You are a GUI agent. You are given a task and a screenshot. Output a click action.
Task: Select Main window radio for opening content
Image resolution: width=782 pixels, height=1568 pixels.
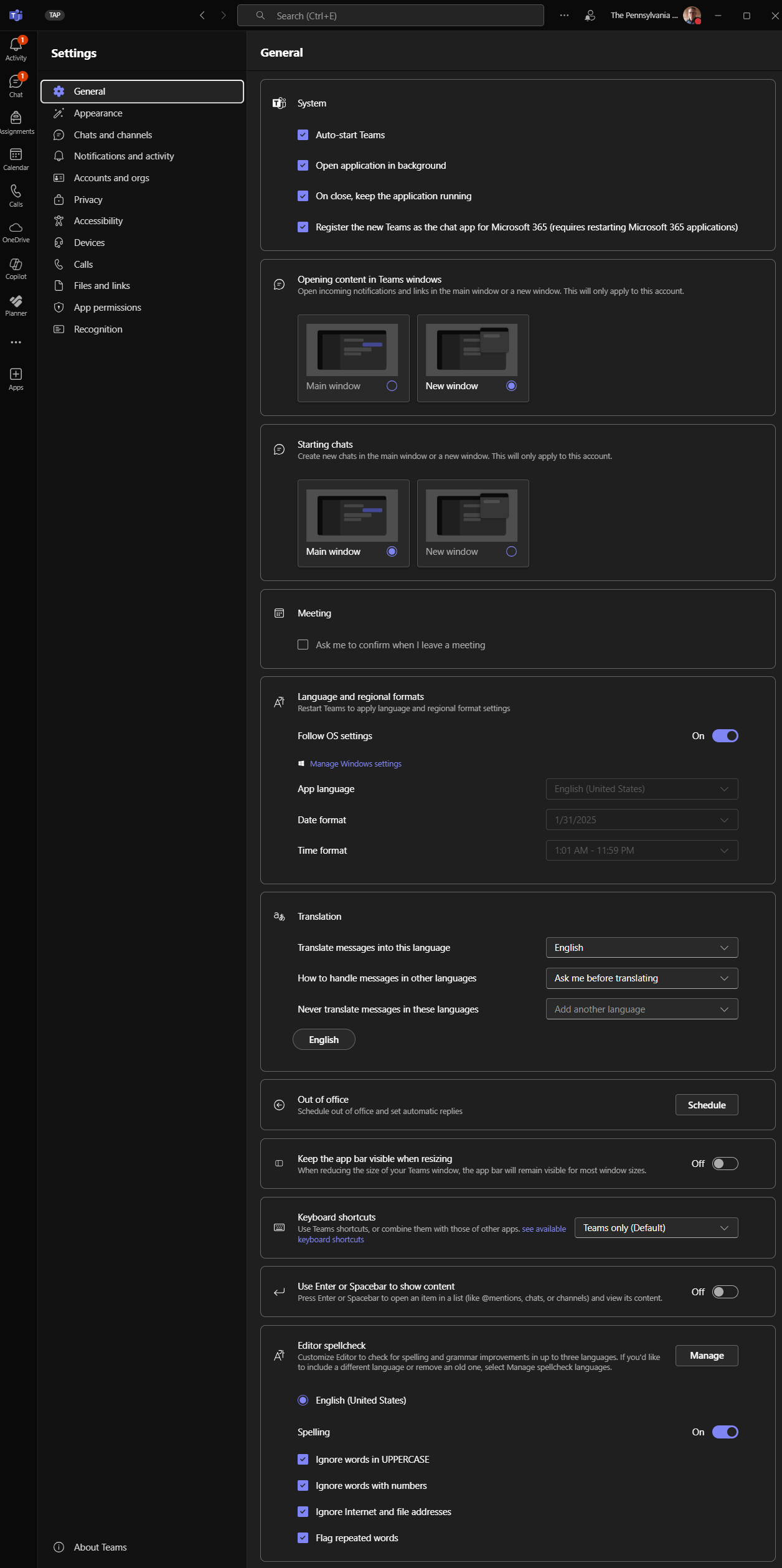392,386
